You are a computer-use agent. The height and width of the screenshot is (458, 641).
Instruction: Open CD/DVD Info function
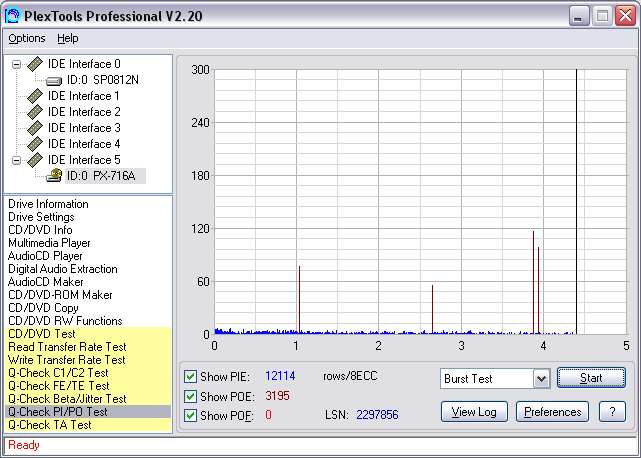point(40,230)
